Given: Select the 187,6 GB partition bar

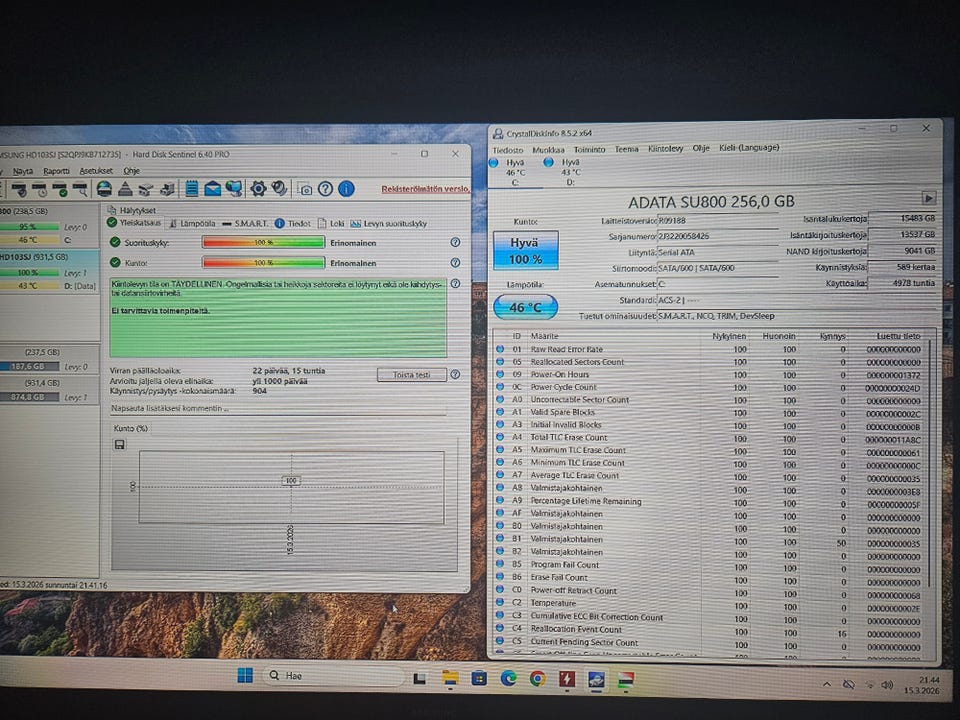Looking at the screenshot, I should (x=29, y=366).
